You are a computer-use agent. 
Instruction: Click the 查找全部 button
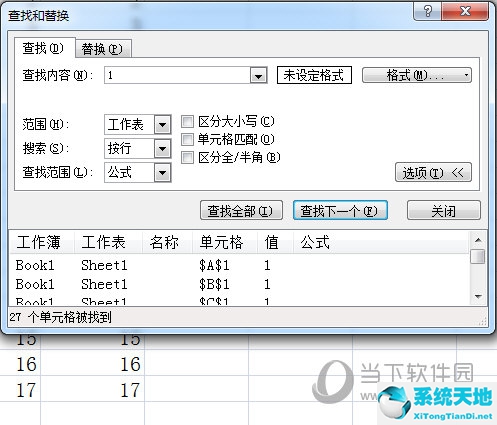(241, 210)
